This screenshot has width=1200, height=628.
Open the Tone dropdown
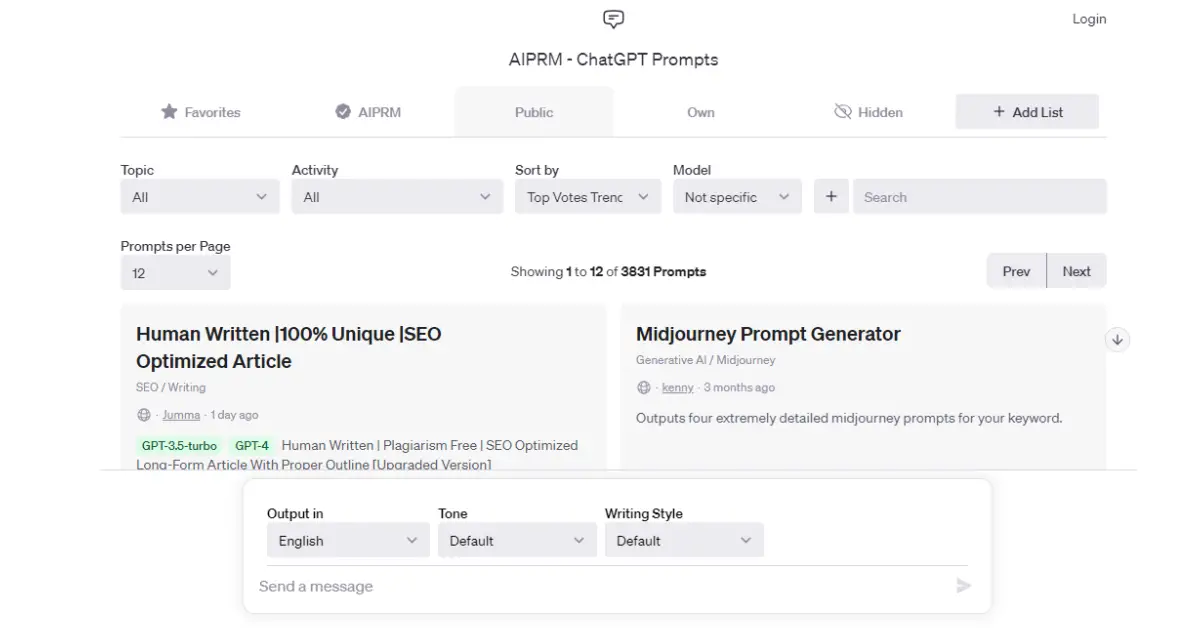coord(516,540)
